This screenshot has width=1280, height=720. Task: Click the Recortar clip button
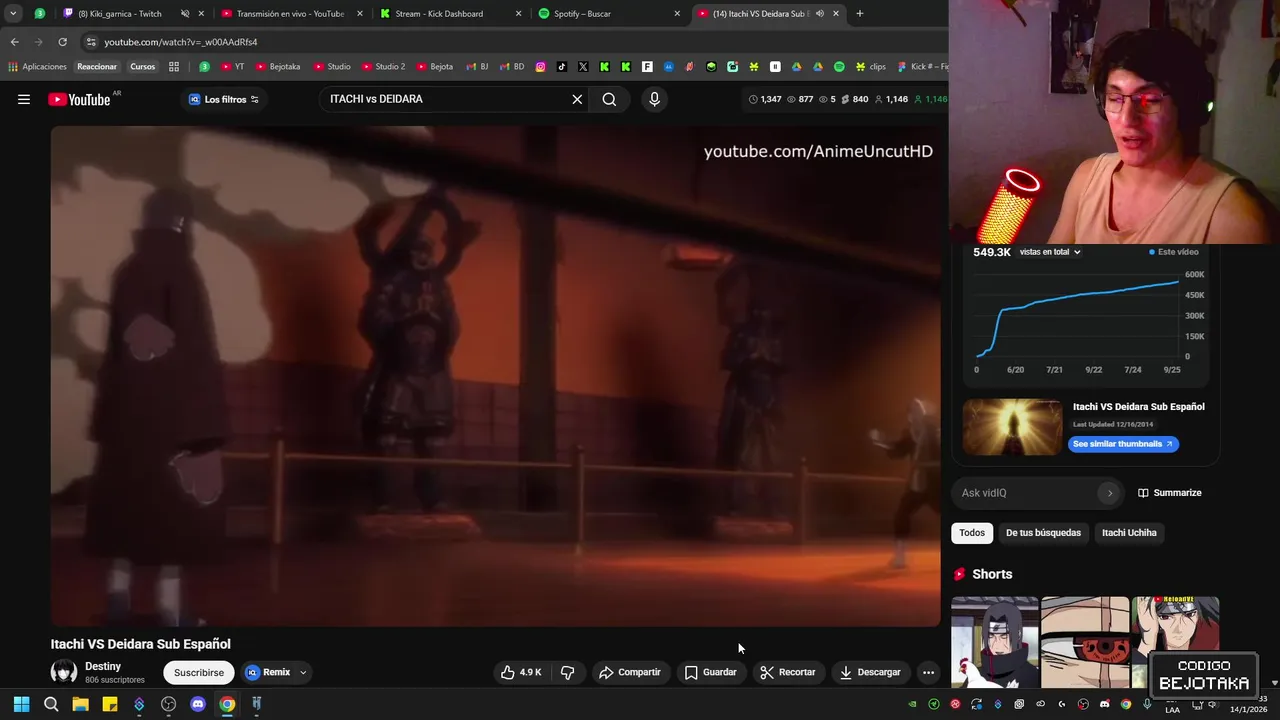pyautogui.click(x=788, y=672)
